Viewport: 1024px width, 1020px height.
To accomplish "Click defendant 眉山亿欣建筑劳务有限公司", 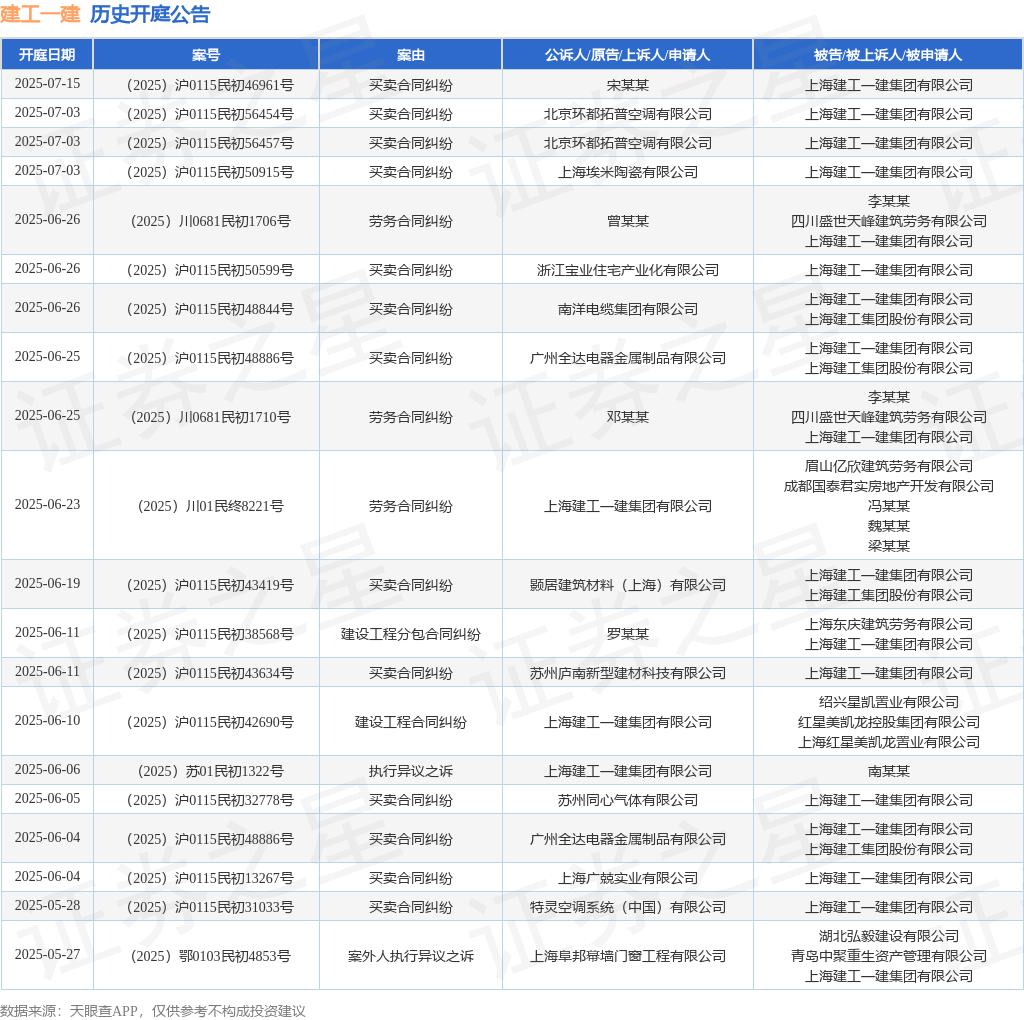I will tap(888, 466).
